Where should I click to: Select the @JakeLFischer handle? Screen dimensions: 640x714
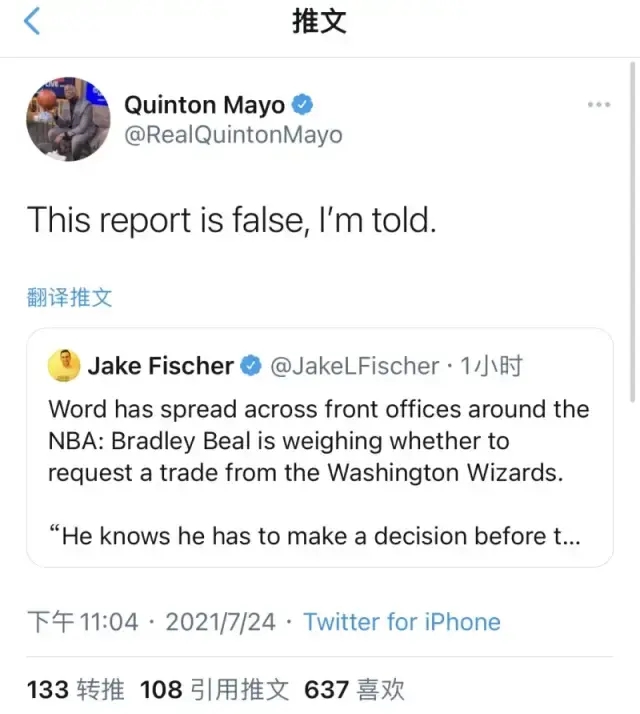(x=353, y=367)
